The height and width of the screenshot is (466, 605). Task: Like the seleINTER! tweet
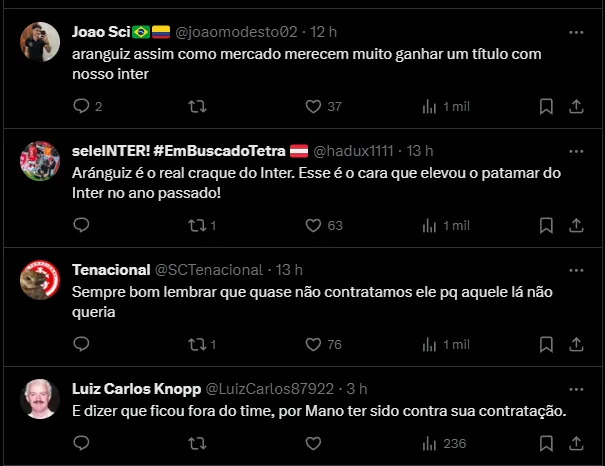click(312, 225)
